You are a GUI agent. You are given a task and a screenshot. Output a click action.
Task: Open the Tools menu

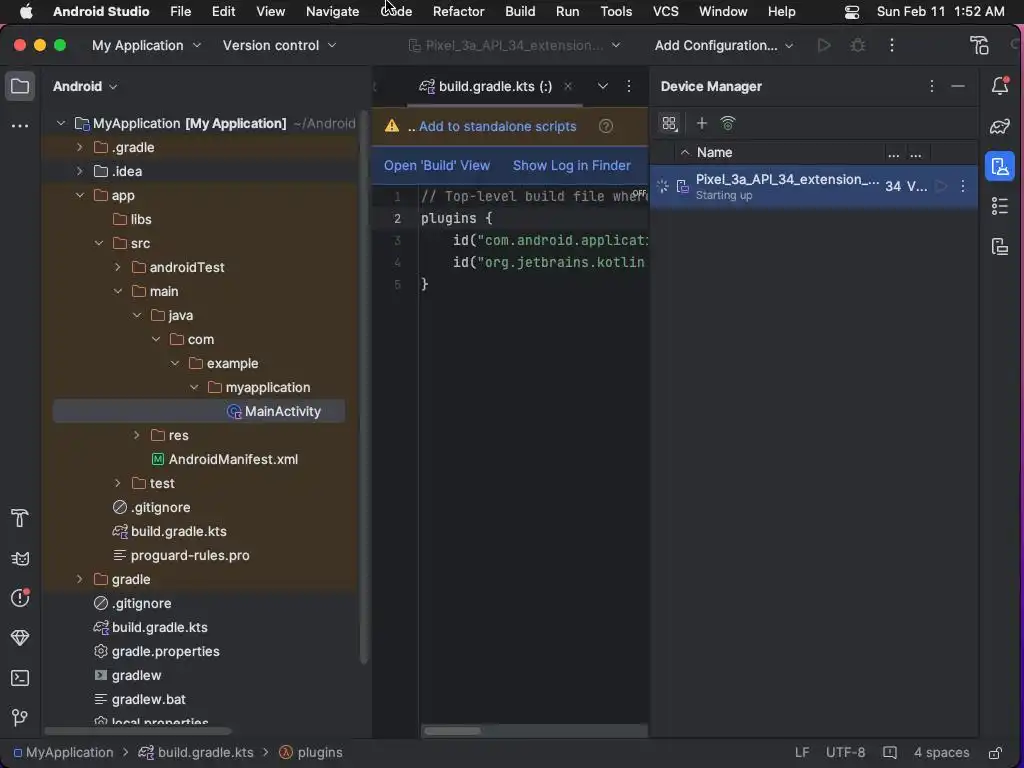pyautogui.click(x=616, y=12)
